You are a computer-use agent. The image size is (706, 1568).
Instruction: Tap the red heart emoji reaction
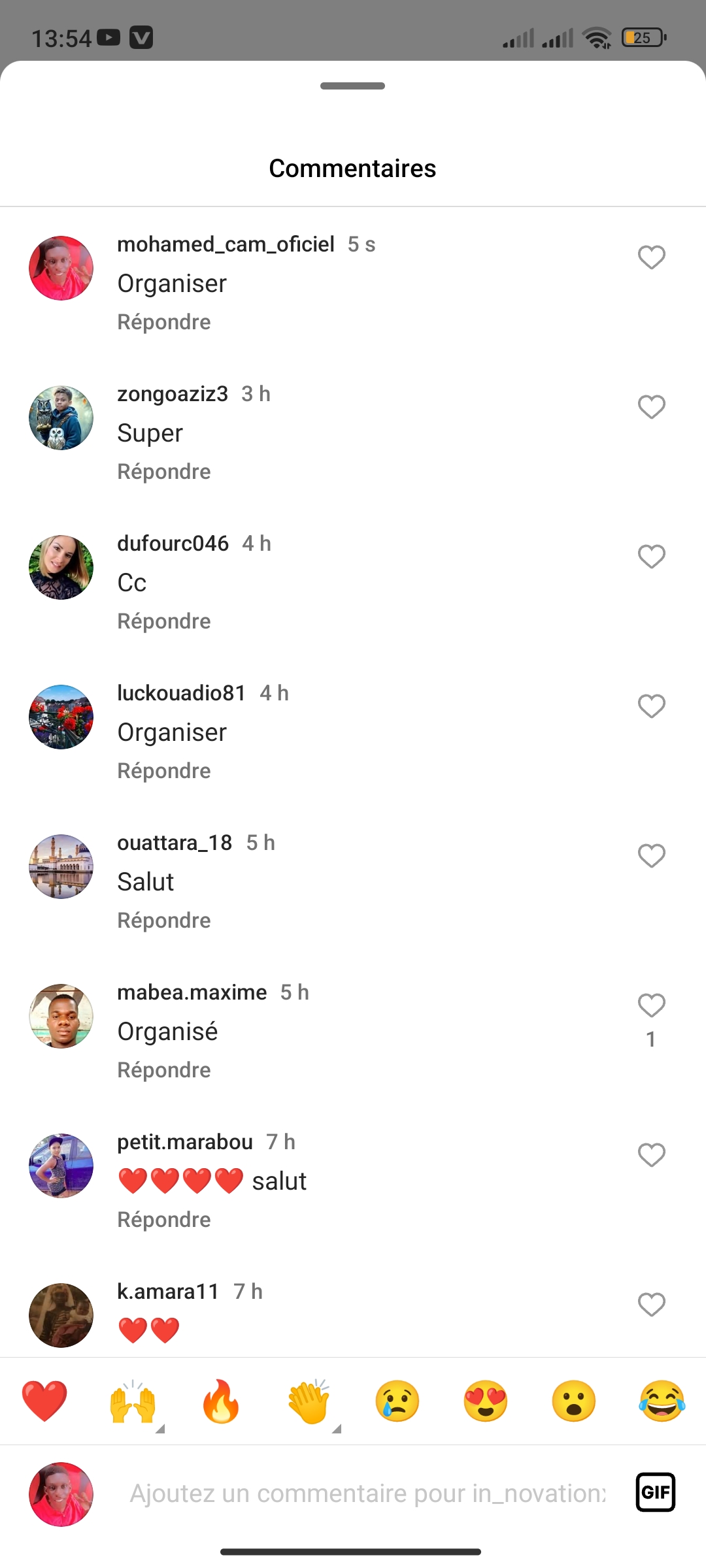click(x=44, y=1401)
